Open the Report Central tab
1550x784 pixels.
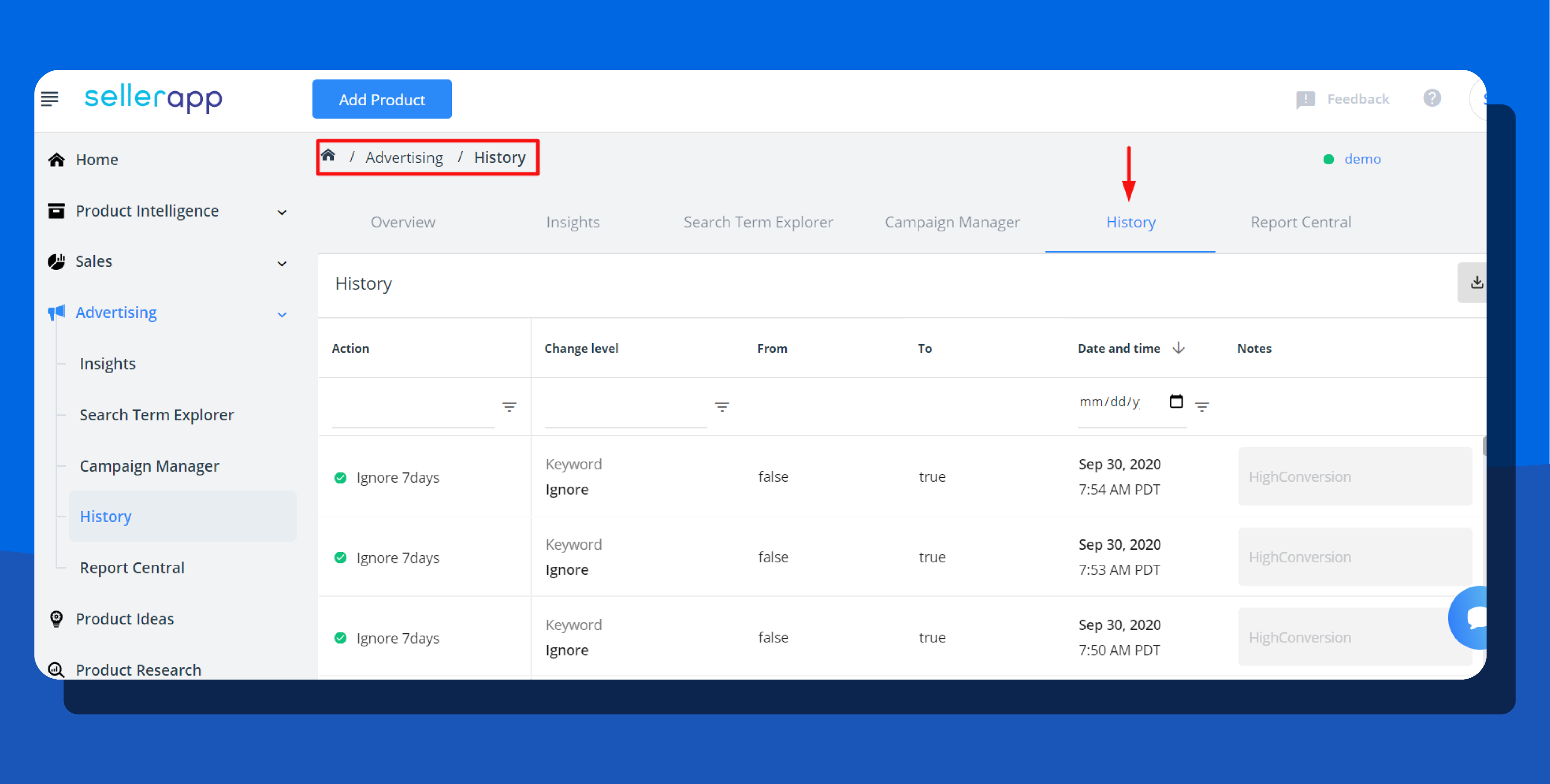tap(1300, 222)
